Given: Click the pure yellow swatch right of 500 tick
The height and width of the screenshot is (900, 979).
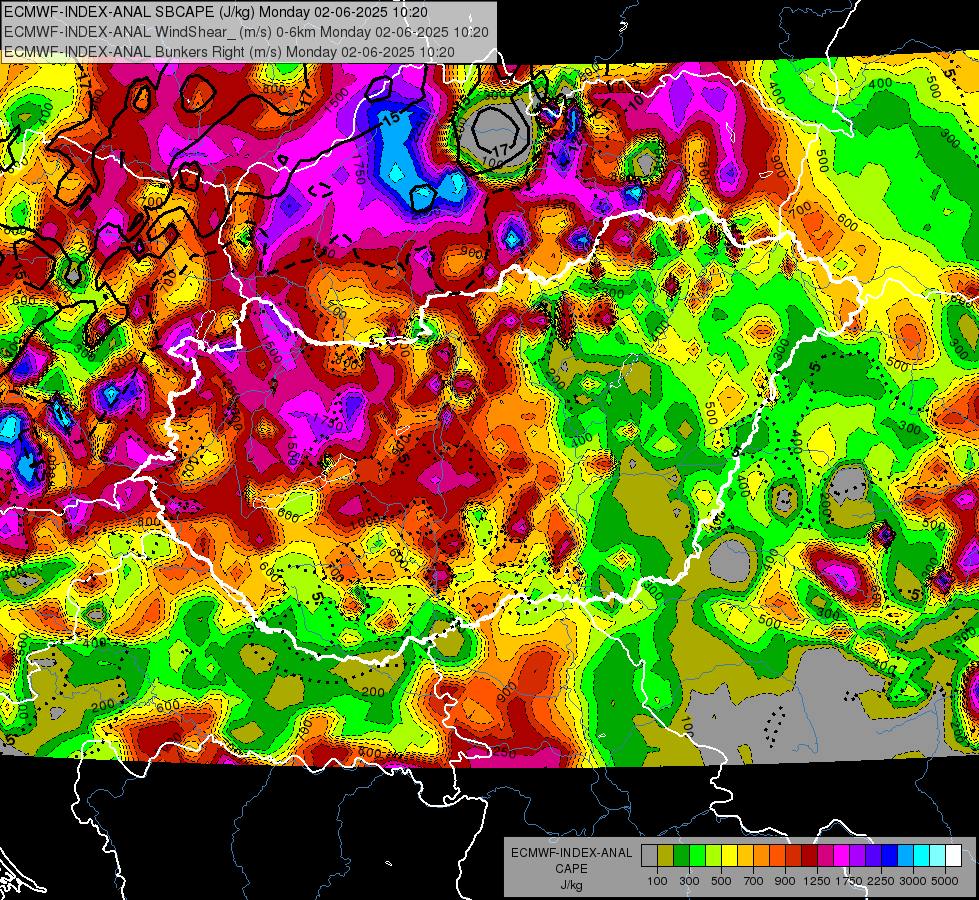Looking at the screenshot, I should pos(729,856).
